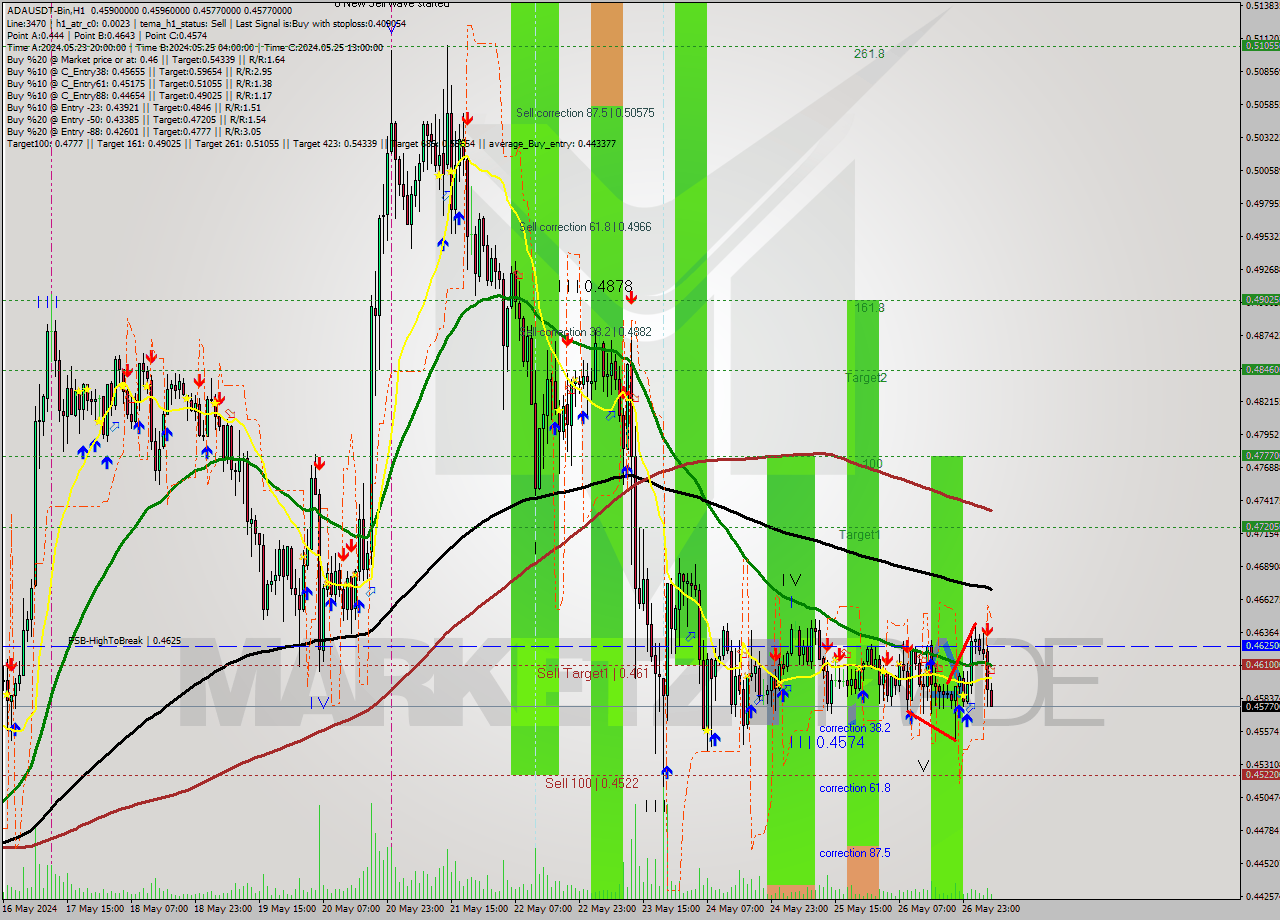Click the current price 0.45770 tag
The width and height of the screenshot is (1280, 920).
1260,706
